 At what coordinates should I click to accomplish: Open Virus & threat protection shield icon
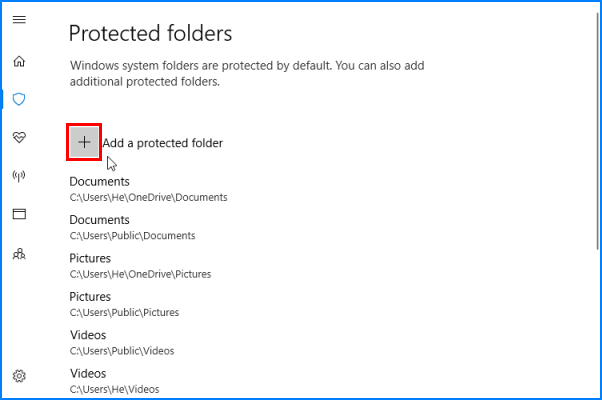pos(19,99)
